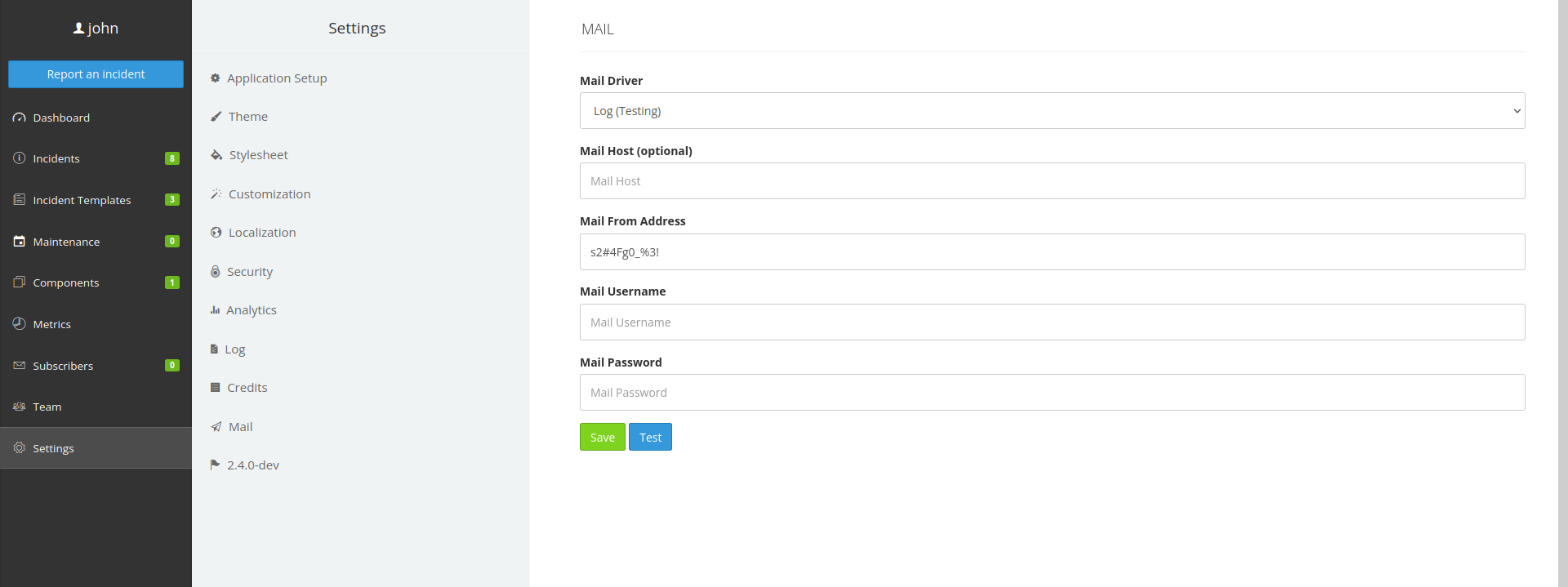Image resolution: width=1568 pixels, height=587 pixels.
Task: Save the mail settings
Action: pos(603,437)
